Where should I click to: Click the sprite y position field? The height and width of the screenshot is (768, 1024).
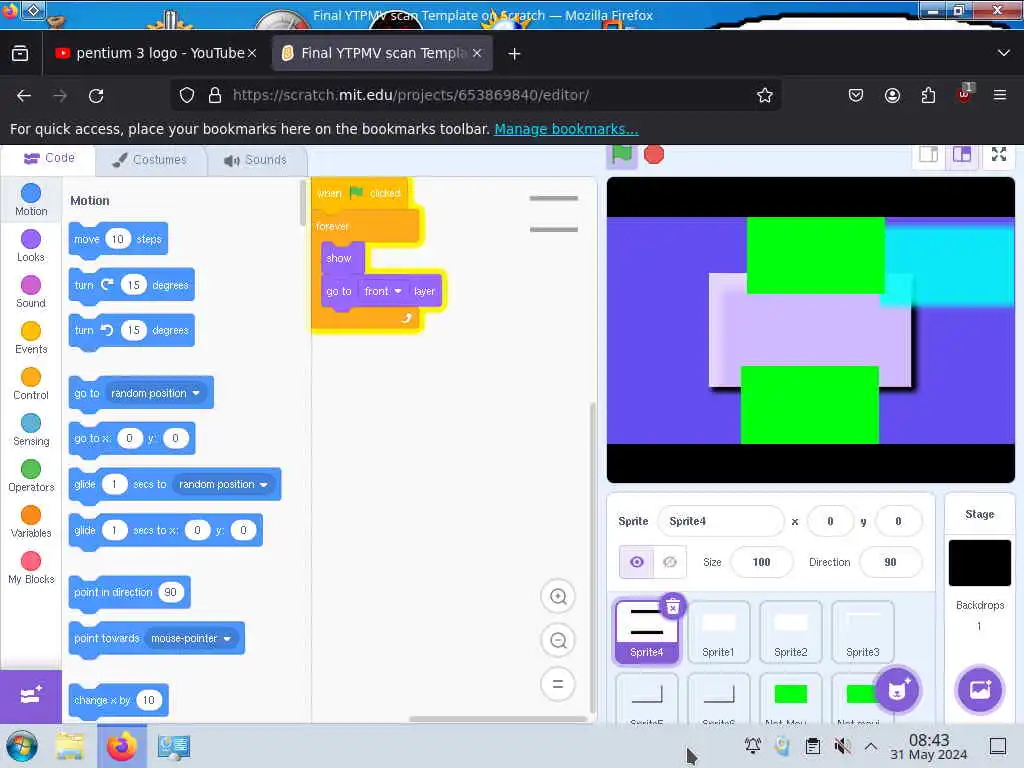898,521
